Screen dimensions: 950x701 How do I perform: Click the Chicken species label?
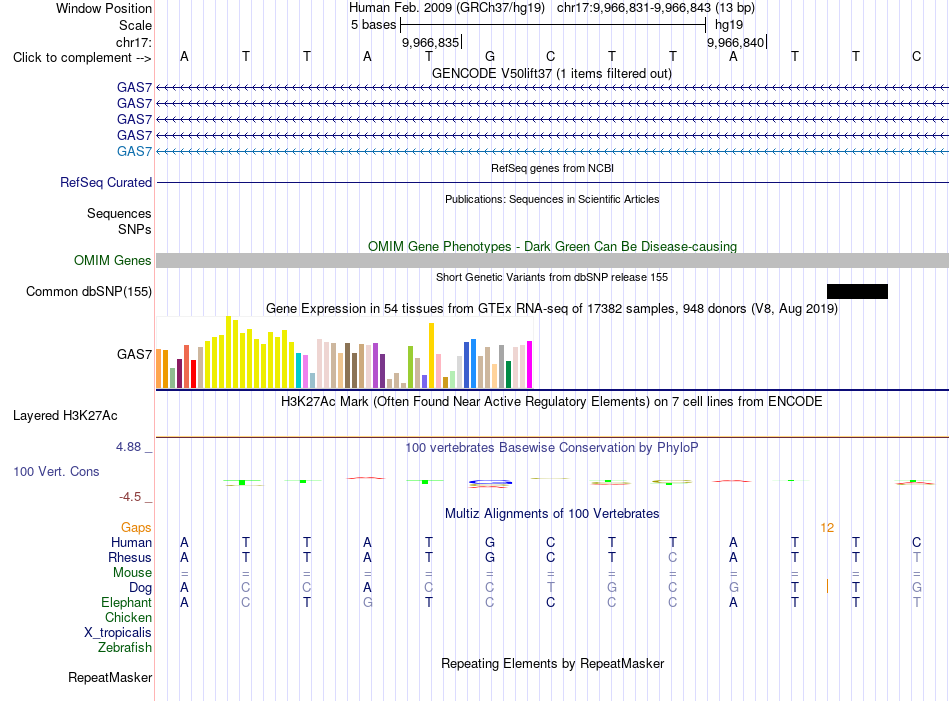[128, 617]
